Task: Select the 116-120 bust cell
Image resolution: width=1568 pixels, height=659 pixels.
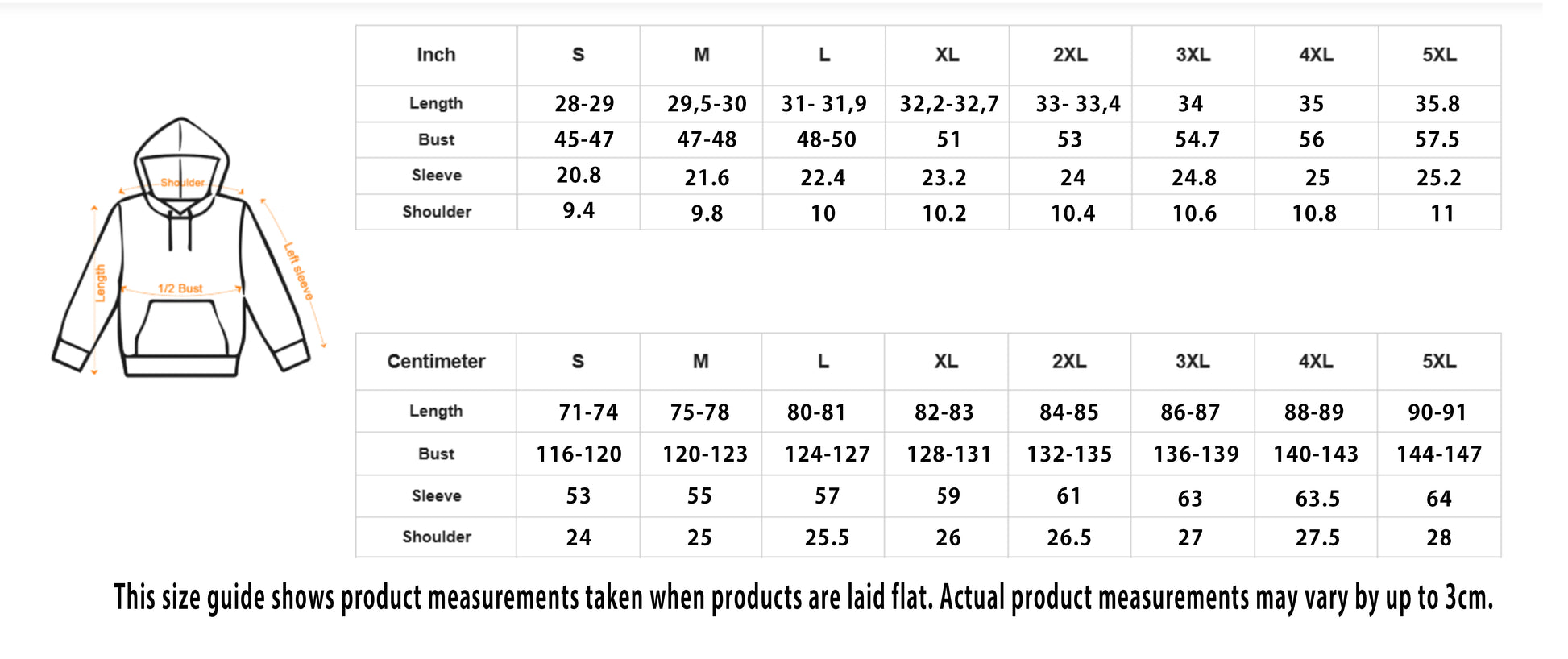Action: click(x=579, y=454)
